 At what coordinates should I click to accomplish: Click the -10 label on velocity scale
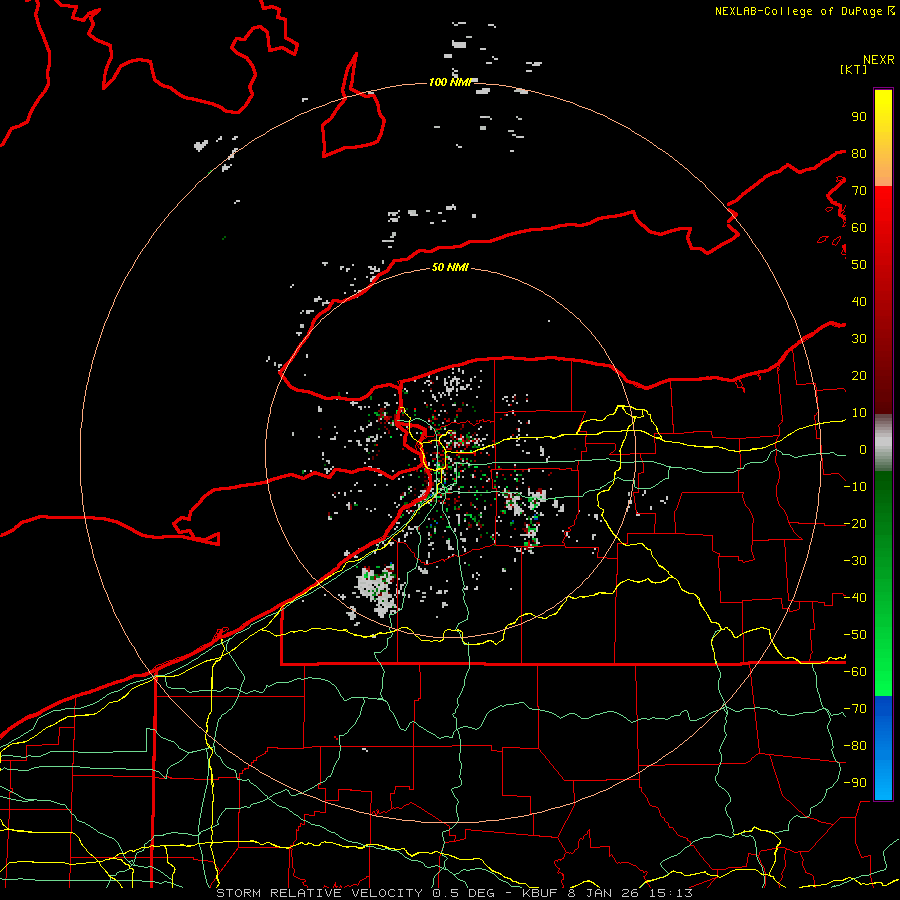[x=855, y=487]
